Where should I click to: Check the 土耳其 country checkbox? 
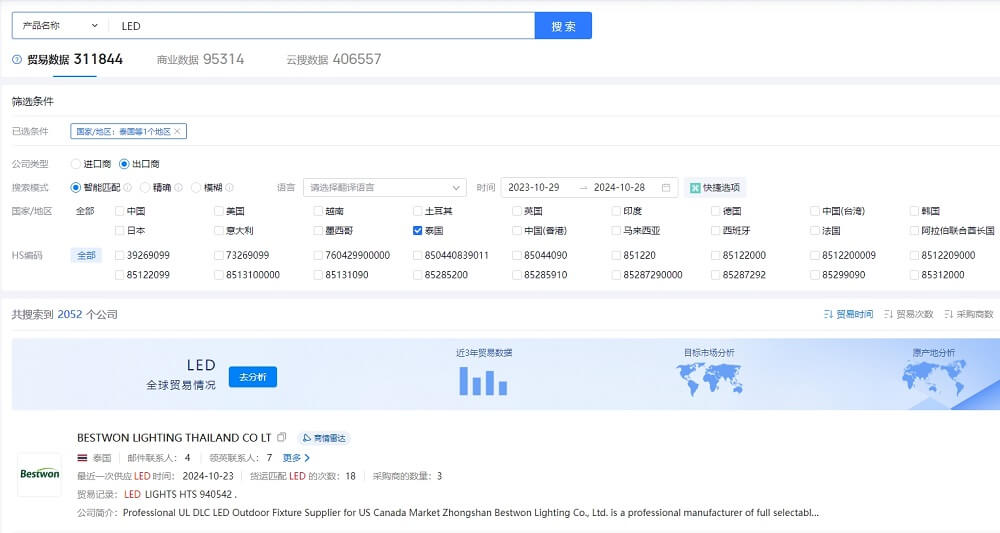pyautogui.click(x=418, y=211)
